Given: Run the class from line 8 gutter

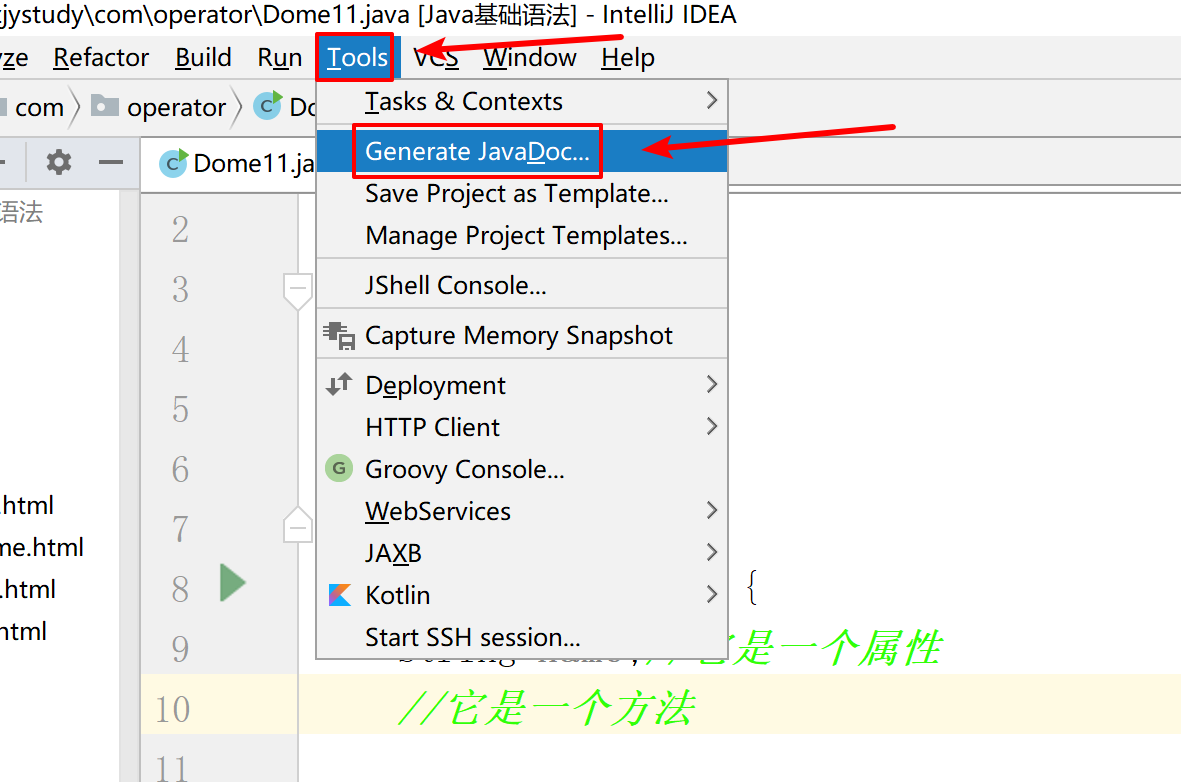Looking at the screenshot, I should [233, 583].
